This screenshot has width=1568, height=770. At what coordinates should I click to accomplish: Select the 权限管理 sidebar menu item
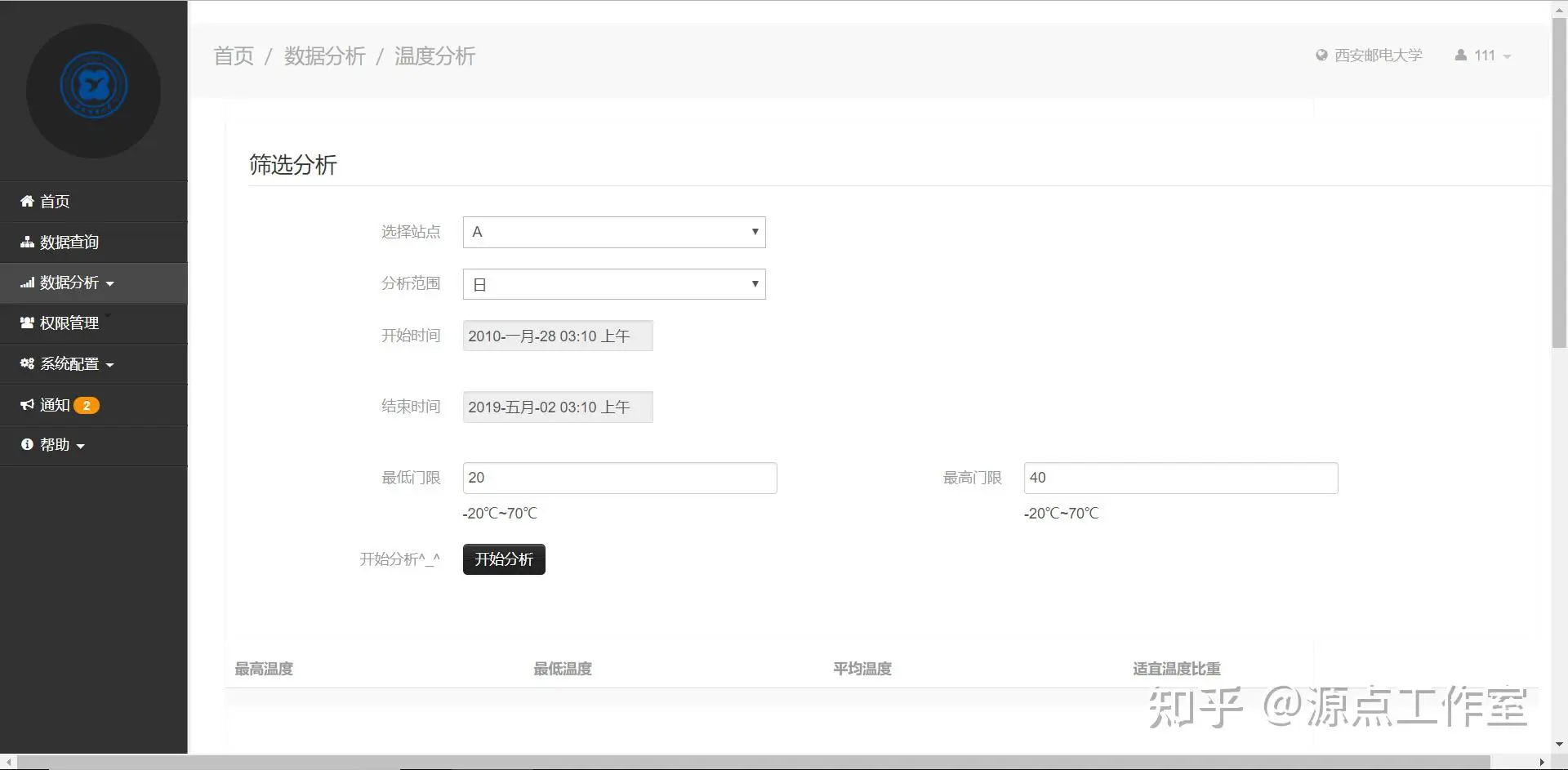[94, 323]
